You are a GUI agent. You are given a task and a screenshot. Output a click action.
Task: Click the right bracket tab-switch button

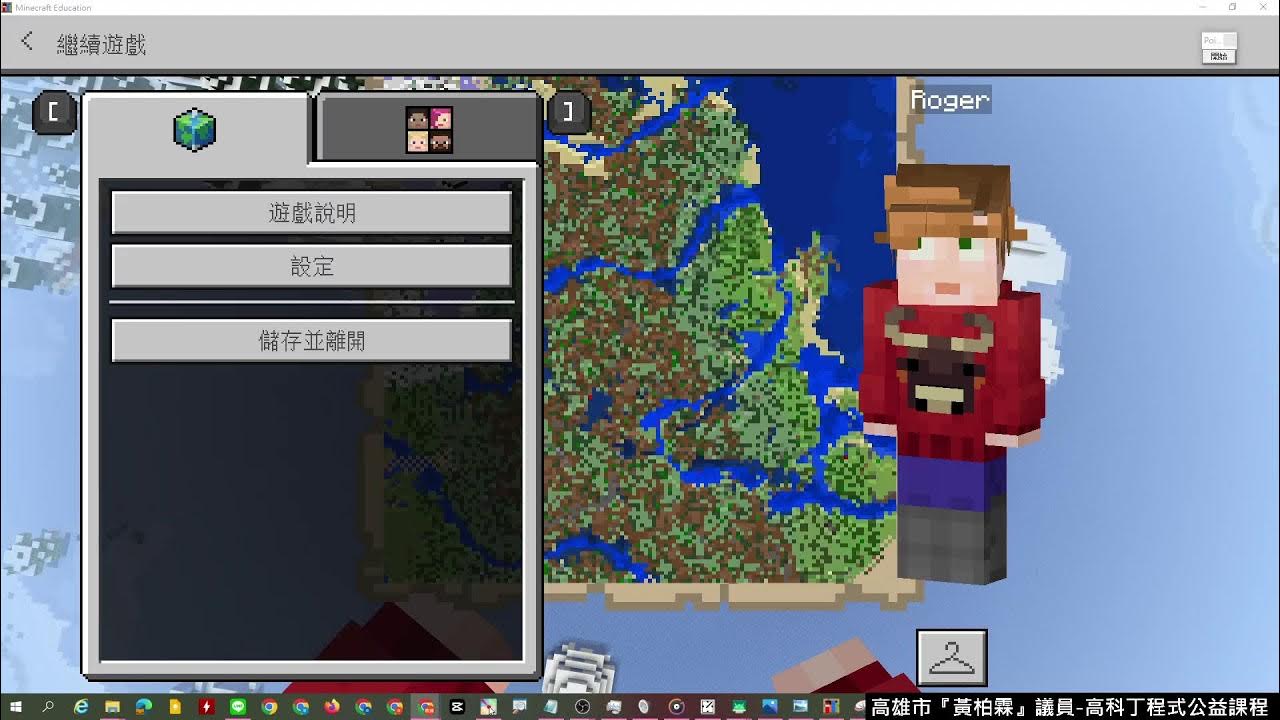tap(568, 112)
